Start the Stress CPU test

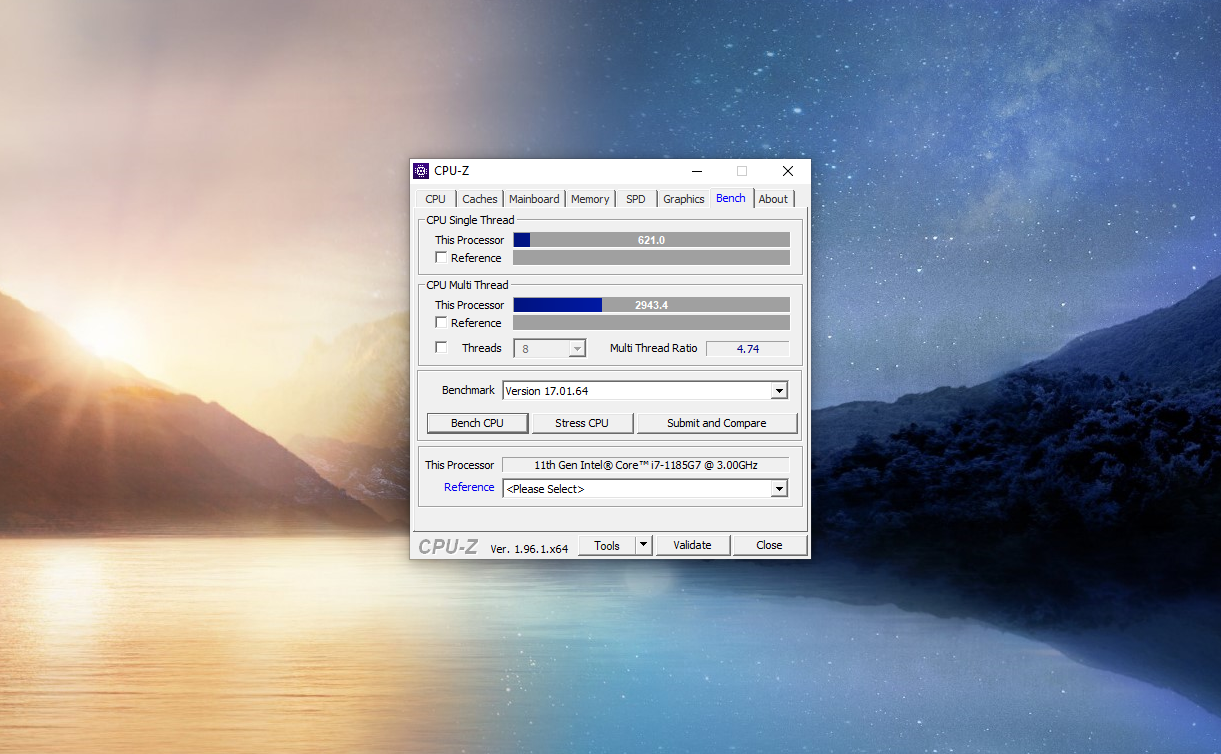coord(582,423)
